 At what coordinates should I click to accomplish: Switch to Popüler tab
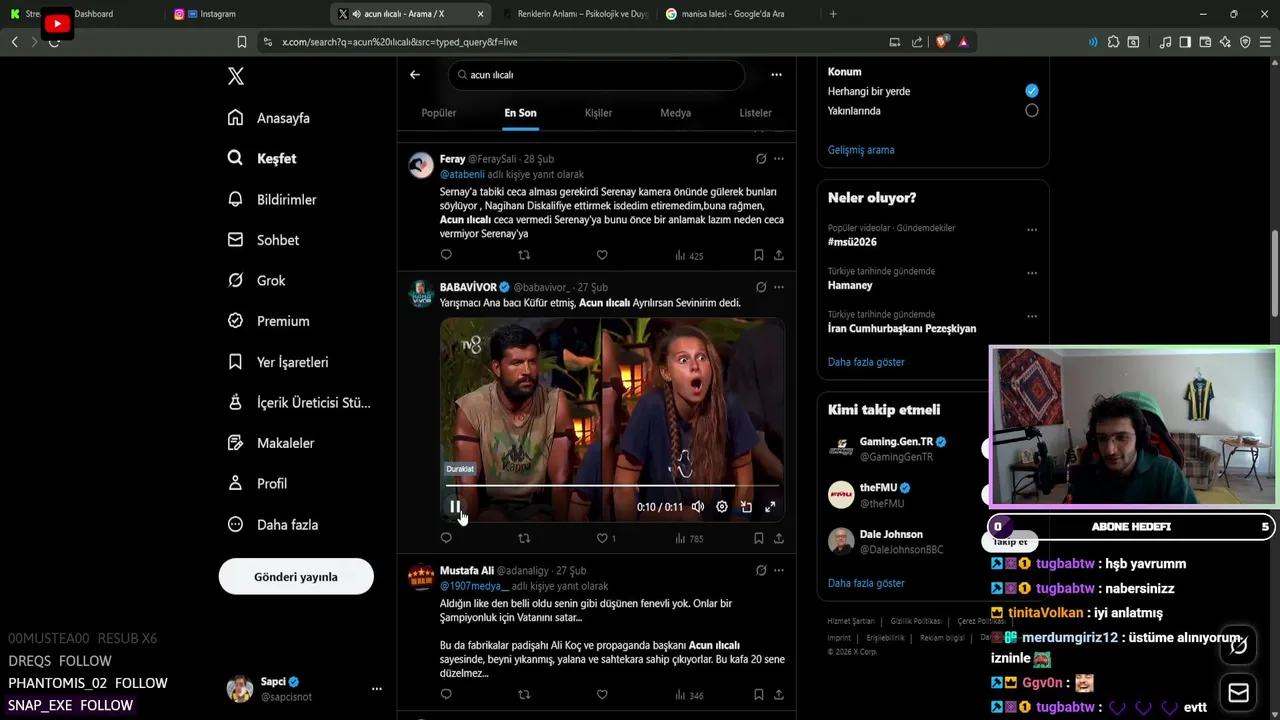click(438, 113)
